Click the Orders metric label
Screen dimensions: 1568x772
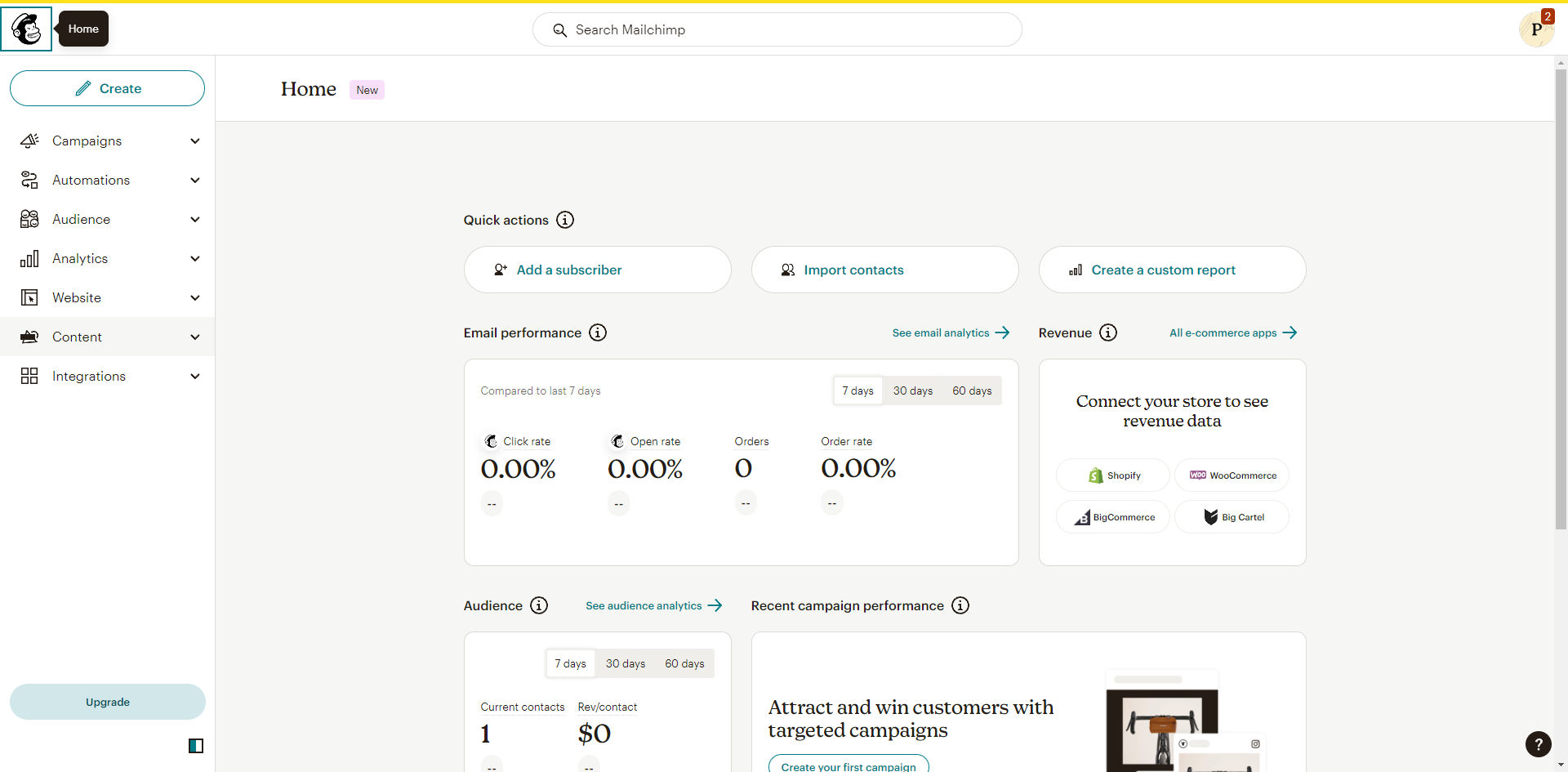pyautogui.click(x=751, y=441)
